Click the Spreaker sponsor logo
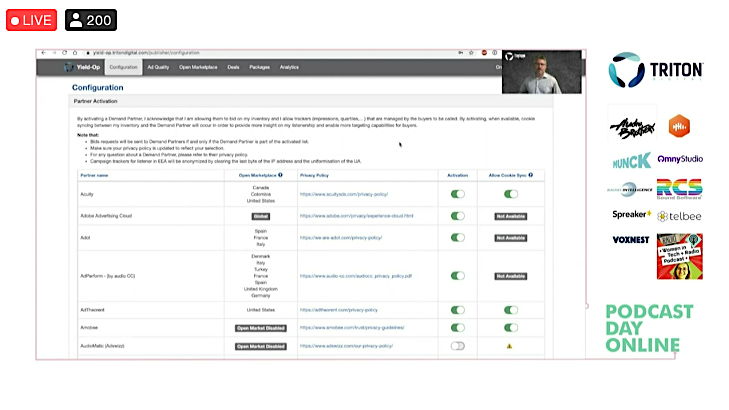The image size is (729, 410). [x=631, y=214]
